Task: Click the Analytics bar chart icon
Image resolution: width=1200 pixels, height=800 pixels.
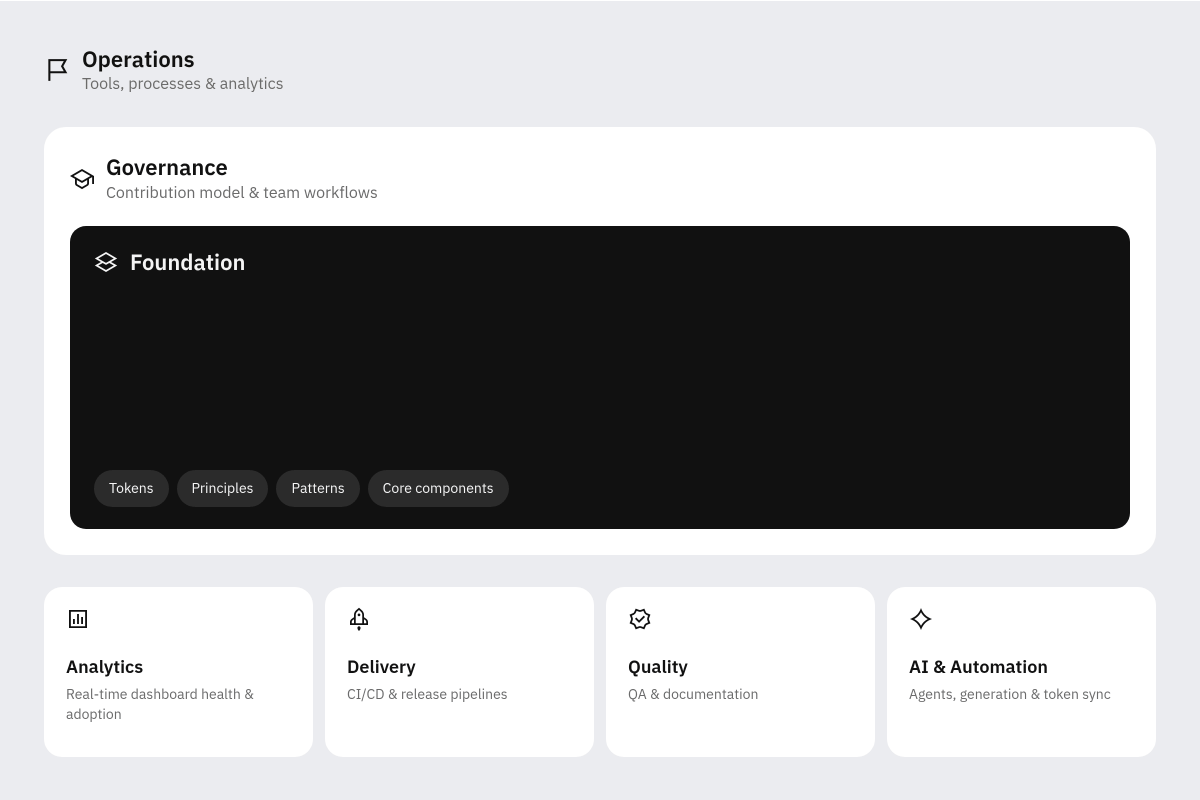Action: (x=78, y=619)
